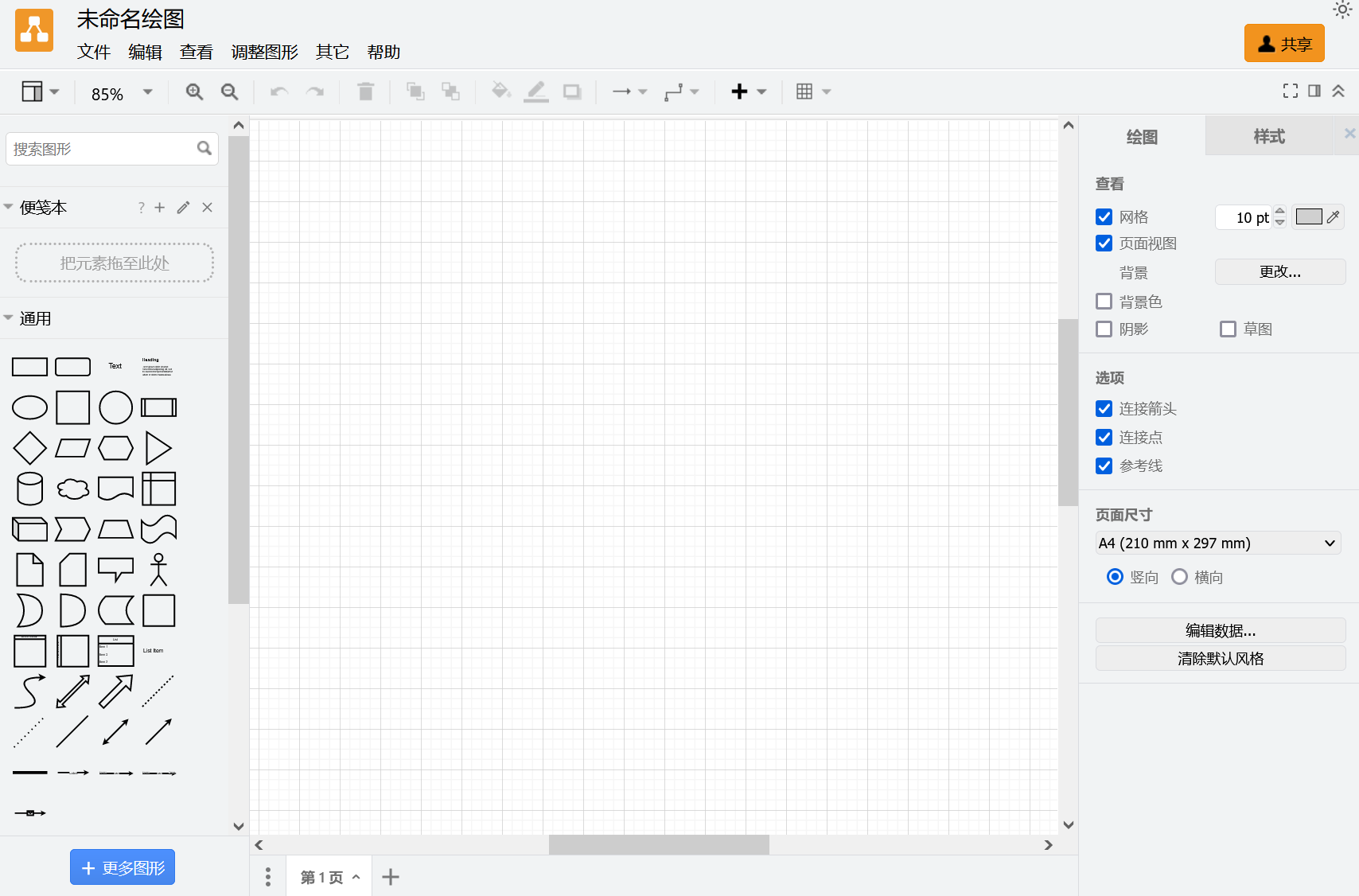This screenshot has height=896, width=1359.
Task: Open the A4 page size dropdown
Action: tap(1217, 543)
